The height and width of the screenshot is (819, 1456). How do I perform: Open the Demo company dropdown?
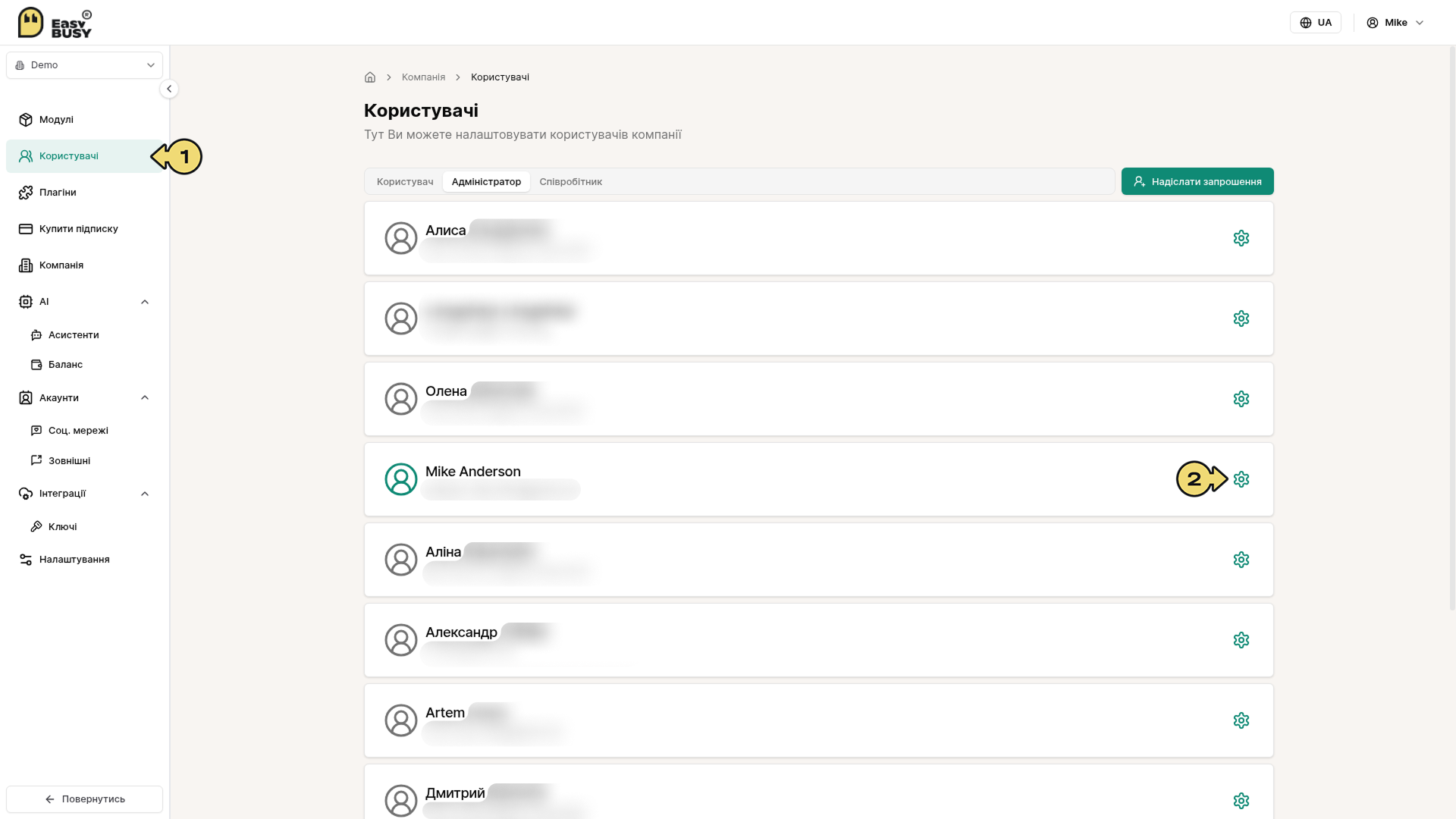84,65
